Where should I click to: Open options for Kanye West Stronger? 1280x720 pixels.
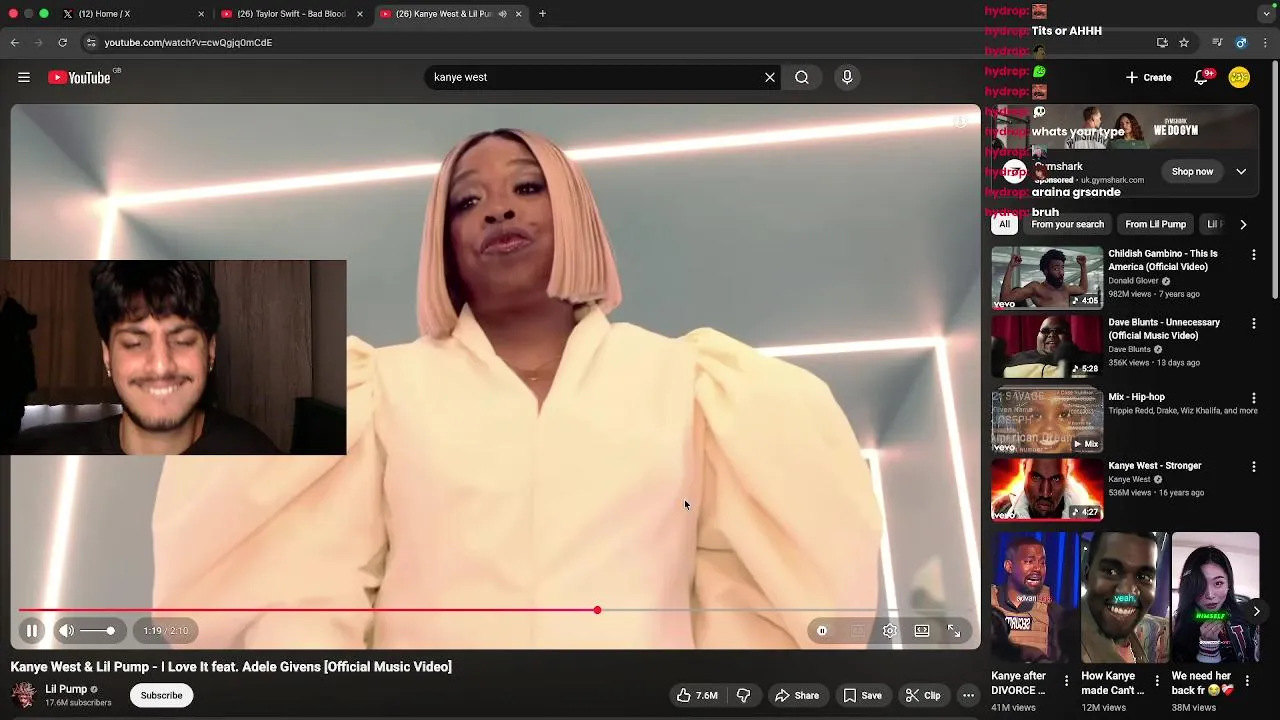click(x=1253, y=467)
